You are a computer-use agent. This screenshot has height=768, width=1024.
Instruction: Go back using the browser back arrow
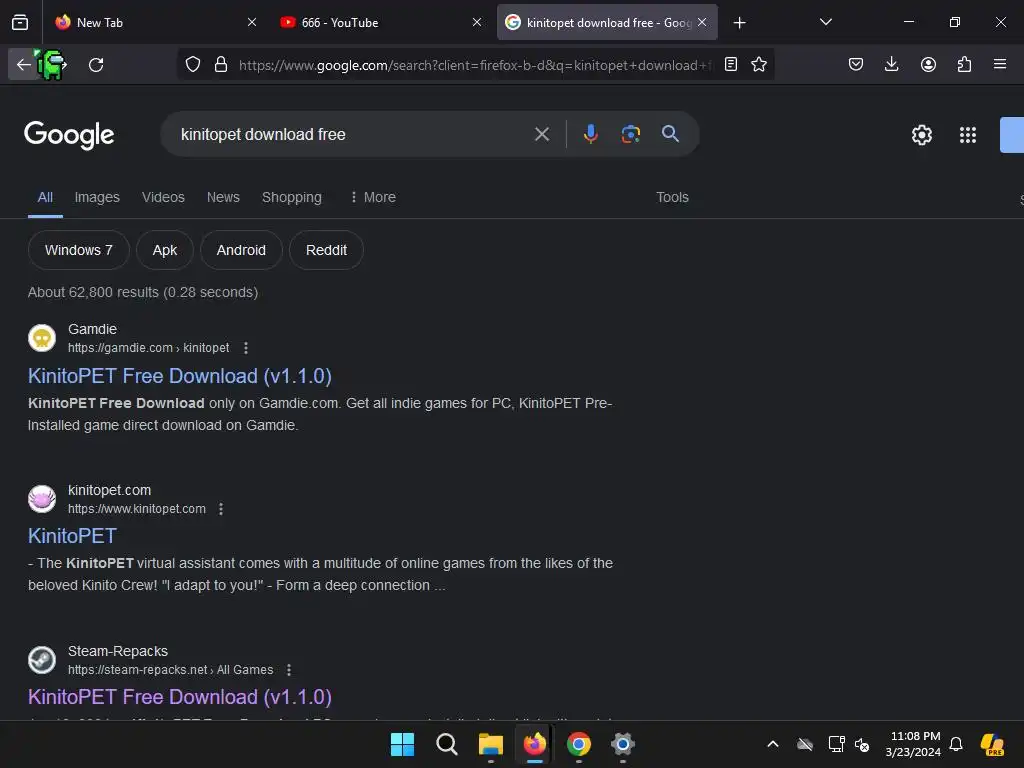(x=24, y=65)
